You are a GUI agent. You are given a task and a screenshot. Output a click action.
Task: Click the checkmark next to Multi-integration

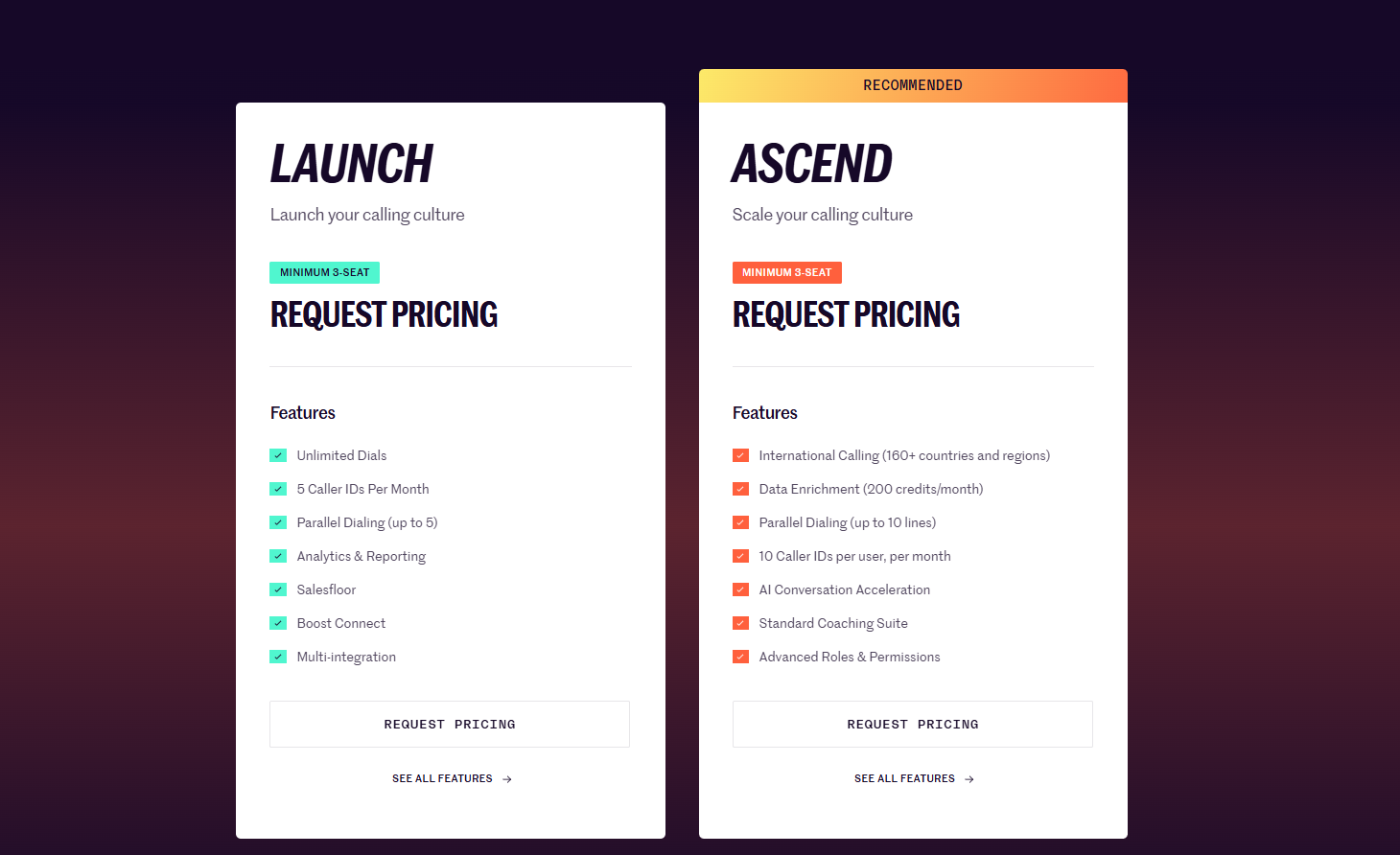pos(278,657)
